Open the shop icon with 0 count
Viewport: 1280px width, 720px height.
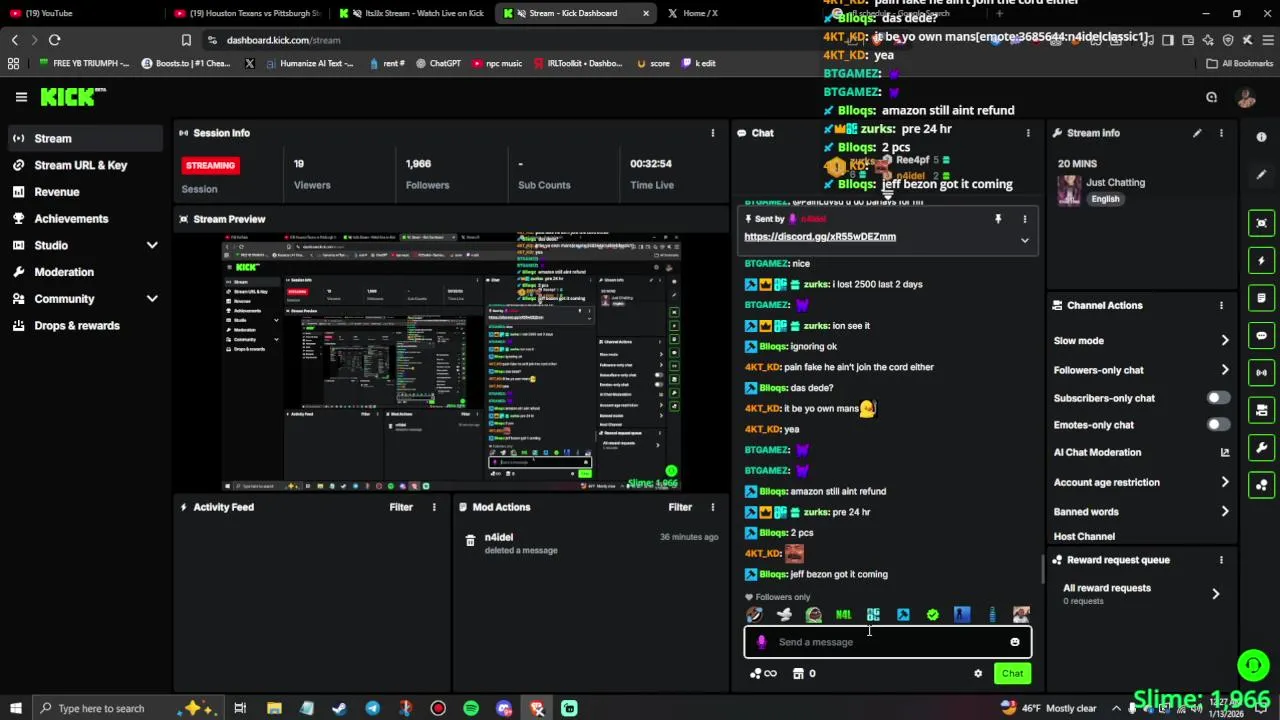click(x=805, y=674)
